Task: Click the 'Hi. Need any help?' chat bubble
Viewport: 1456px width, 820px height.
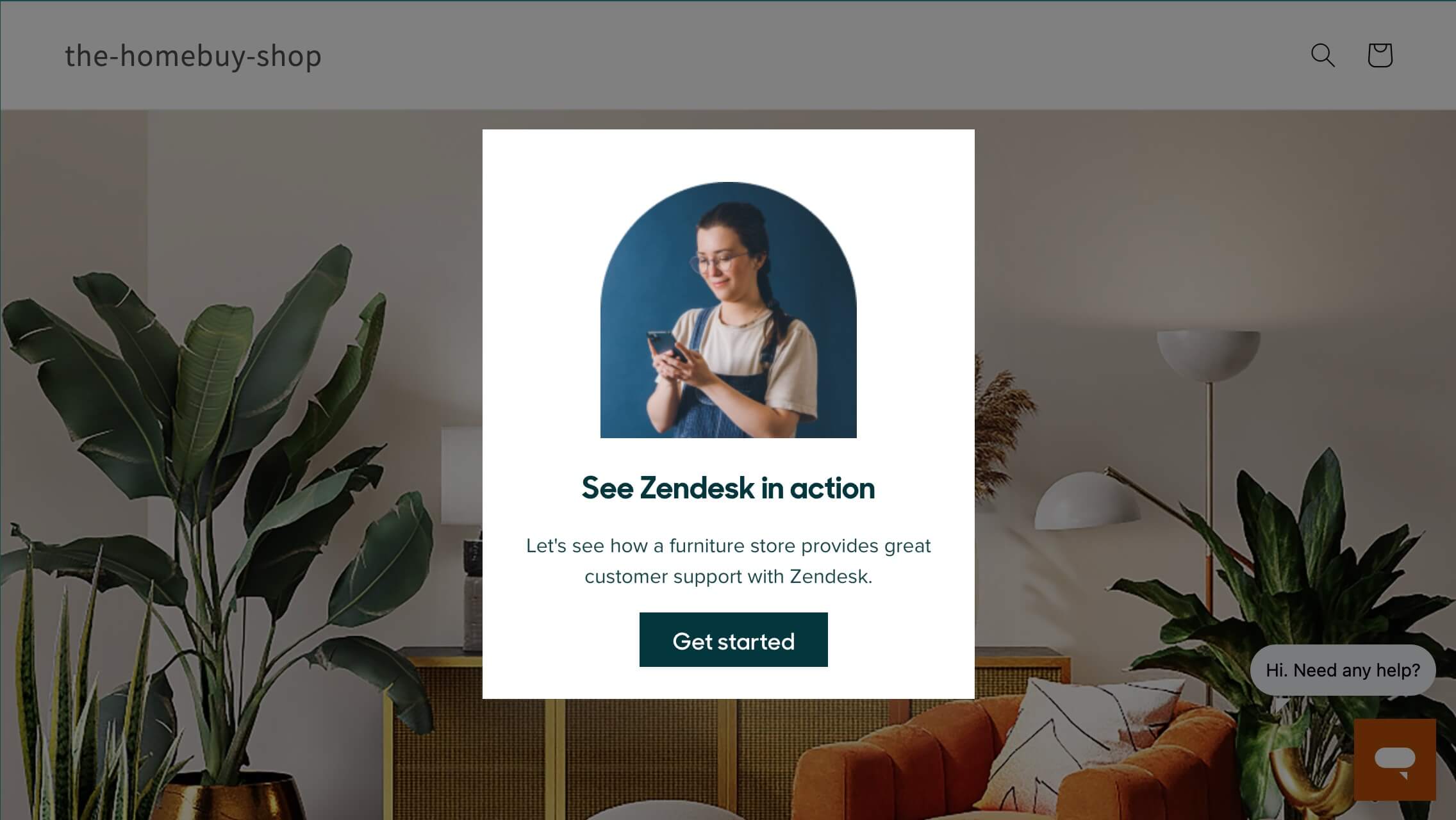Action: (1343, 670)
